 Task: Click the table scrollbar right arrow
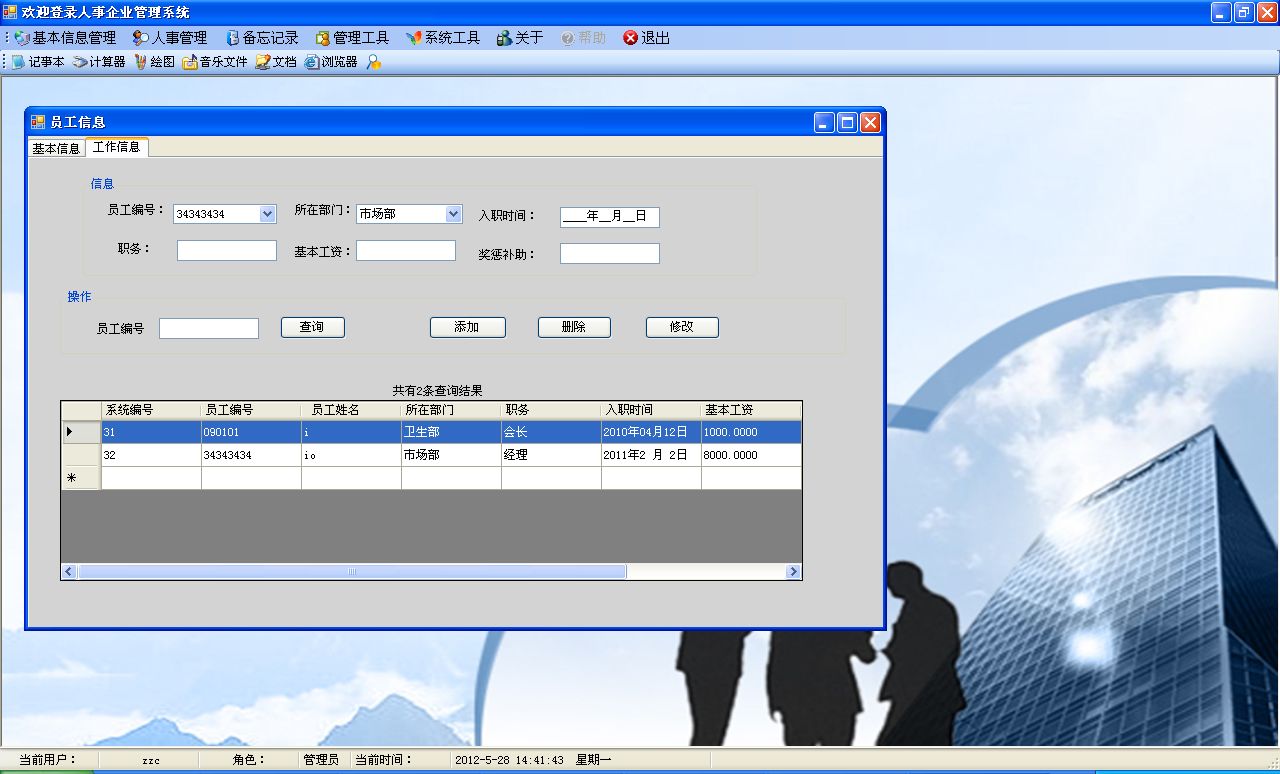[x=793, y=572]
